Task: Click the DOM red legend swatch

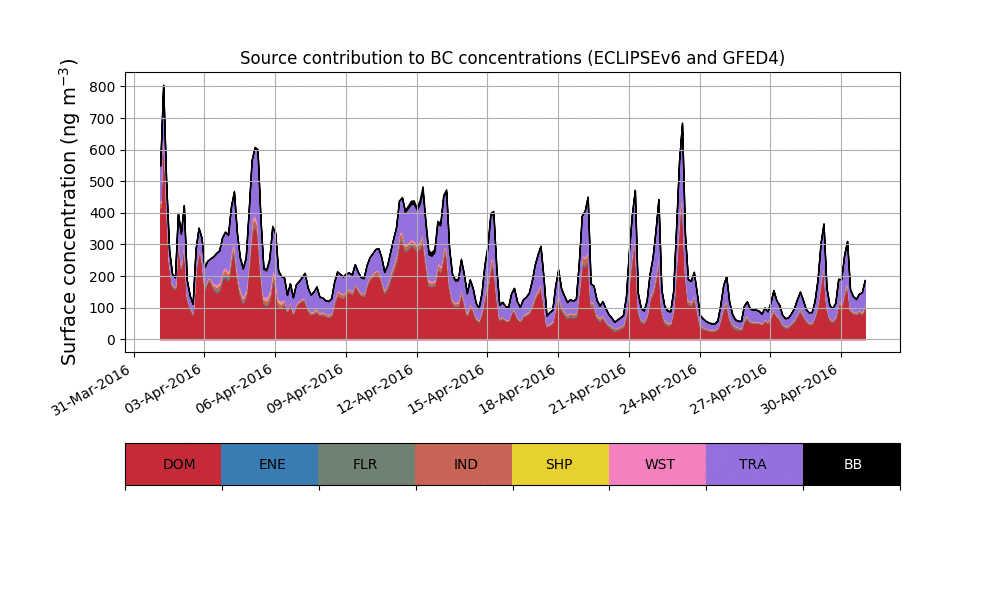Action: coord(173,464)
